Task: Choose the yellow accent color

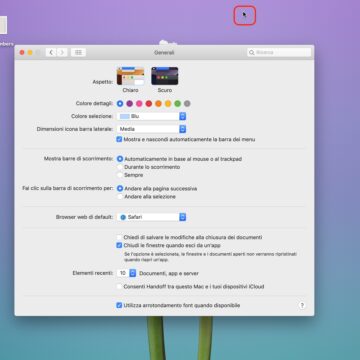Action: click(168, 104)
